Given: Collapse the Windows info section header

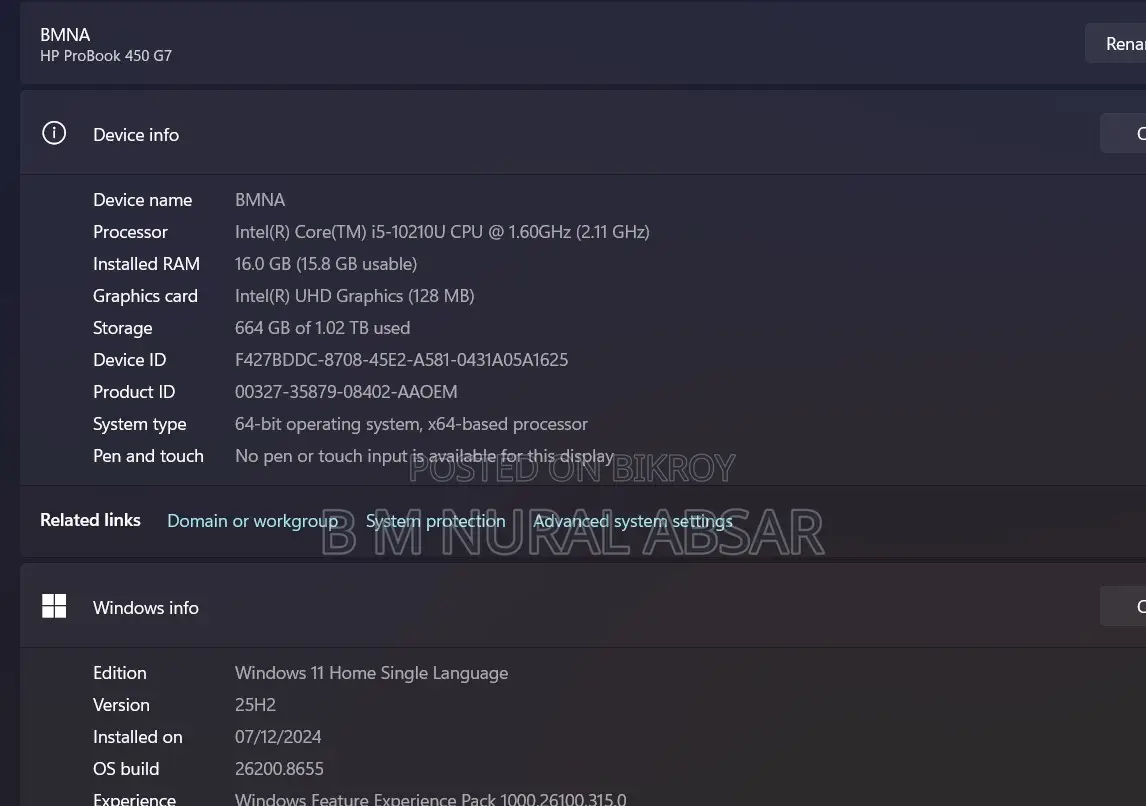Looking at the screenshot, I should [583, 606].
